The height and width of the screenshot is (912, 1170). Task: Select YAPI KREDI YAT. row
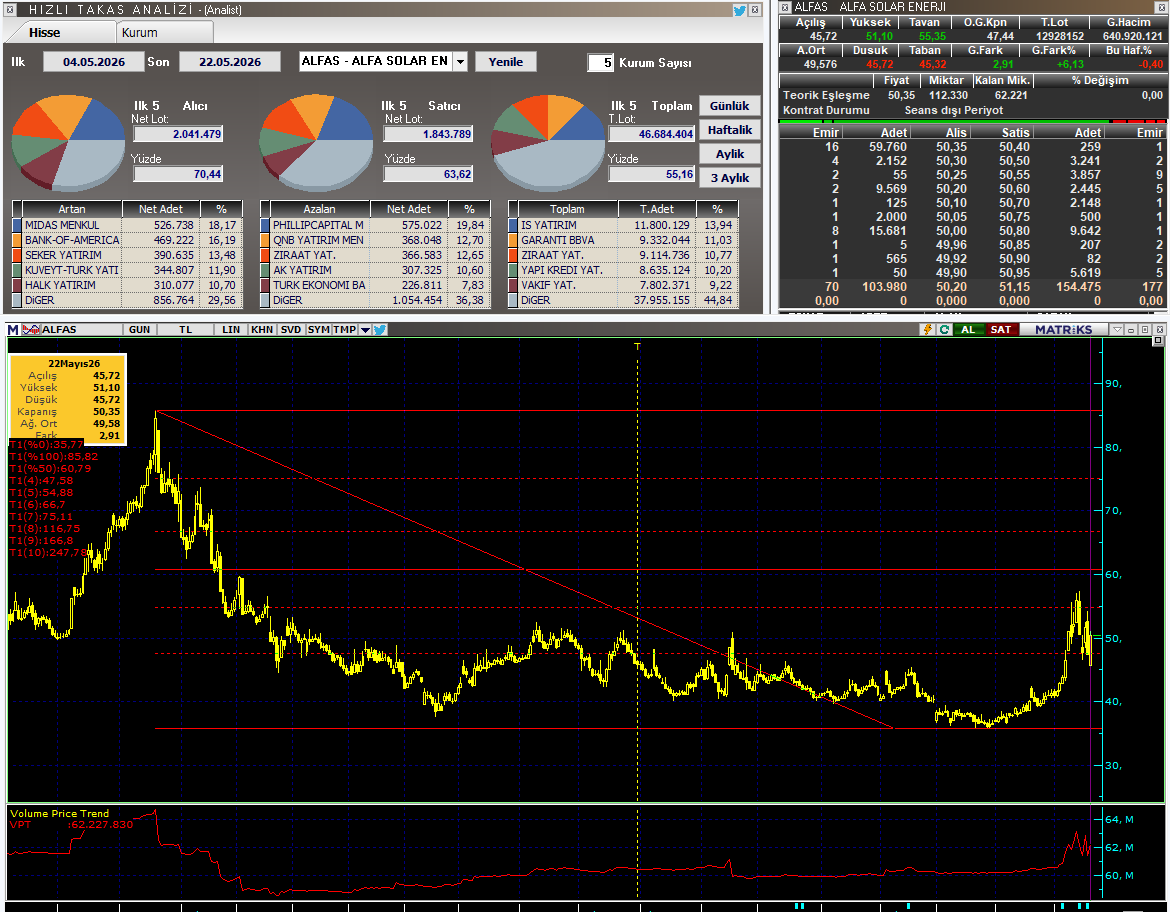623,269
